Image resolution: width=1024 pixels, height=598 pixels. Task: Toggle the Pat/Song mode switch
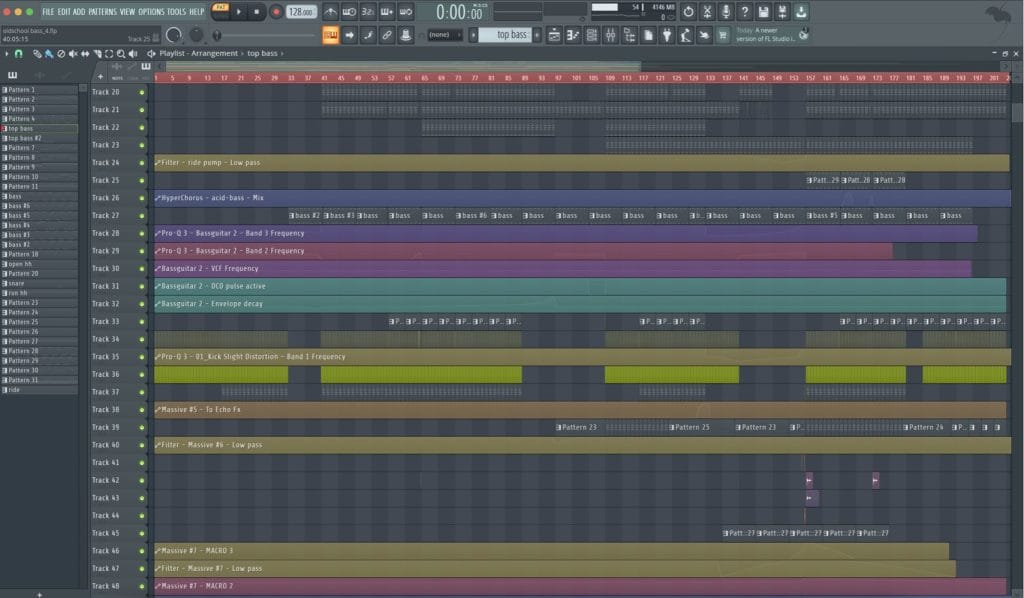[221, 11]
